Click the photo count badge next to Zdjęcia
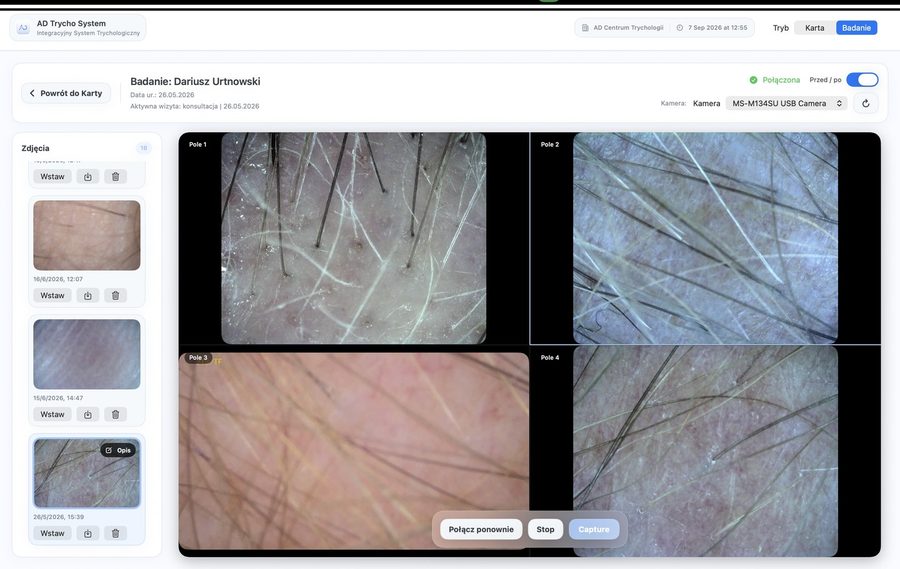 point(143,148)
